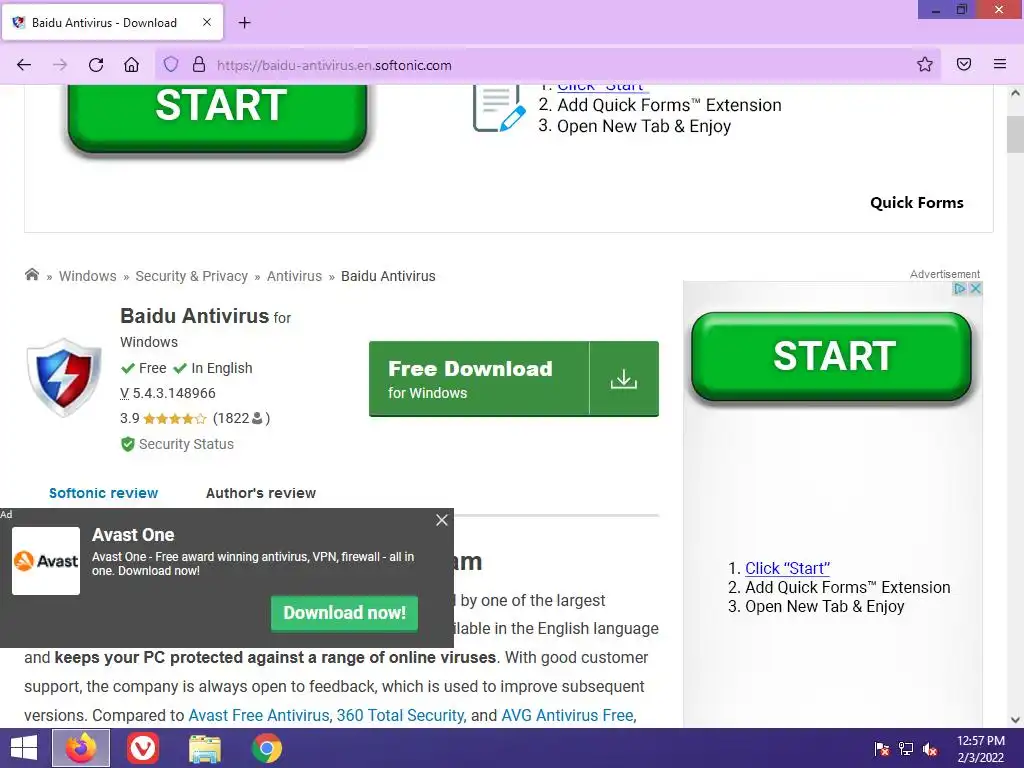1024x768 pixels.
Task: Click Download now! in Avast ad
Action: [x=344, y=613]
